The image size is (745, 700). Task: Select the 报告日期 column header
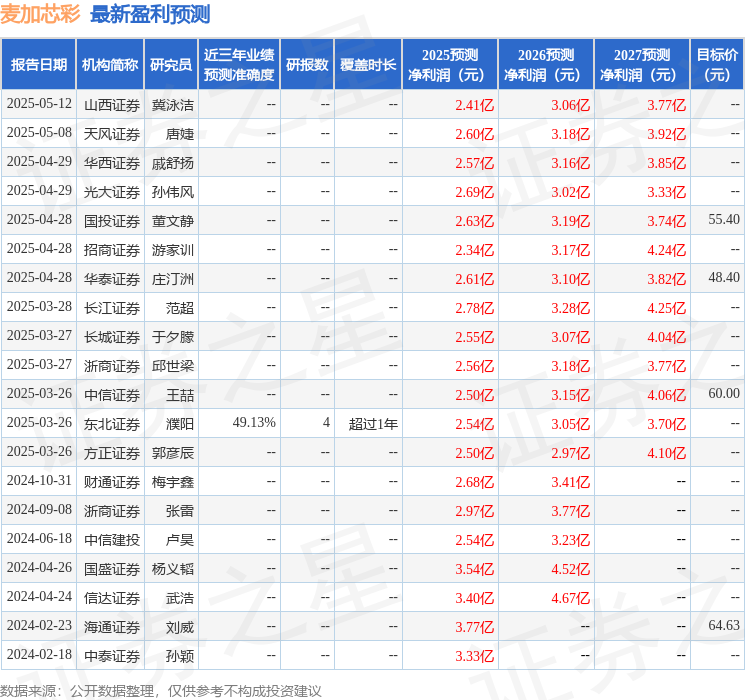click(38, 65)
